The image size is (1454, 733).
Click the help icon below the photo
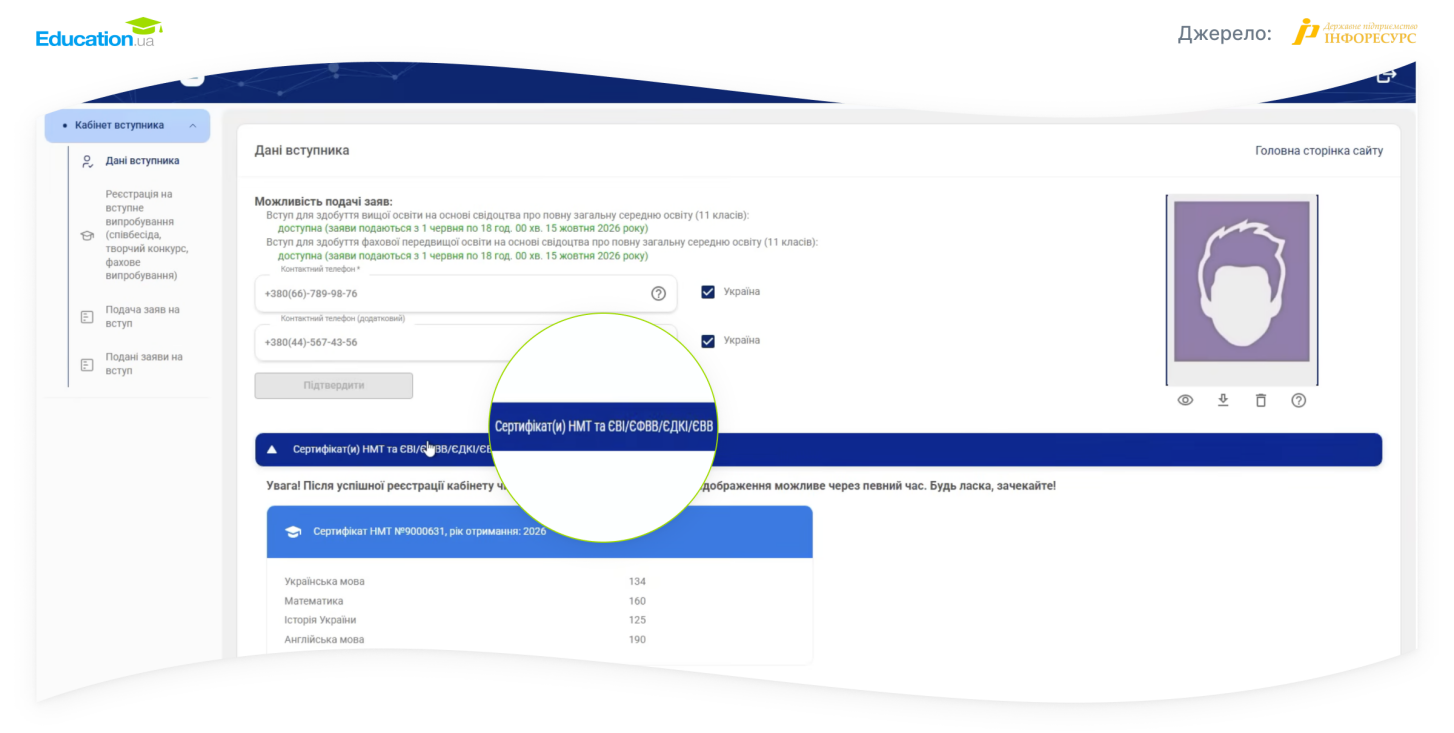pos(1298,400)
